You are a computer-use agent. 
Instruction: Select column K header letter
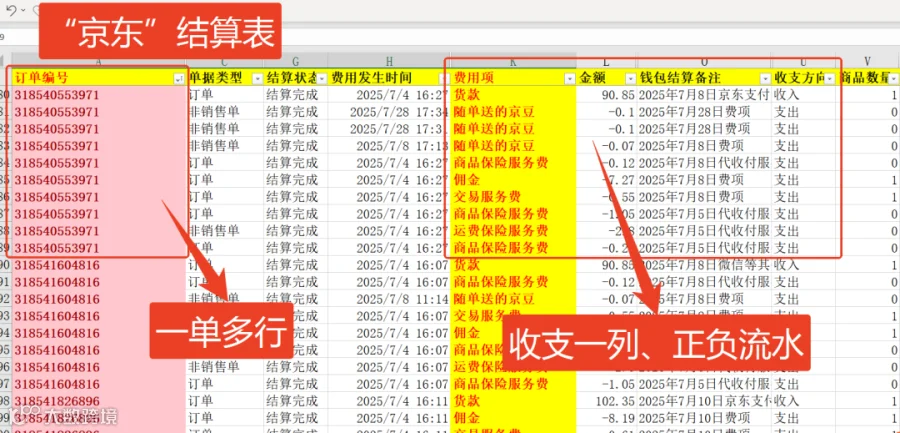click(513, 62)
